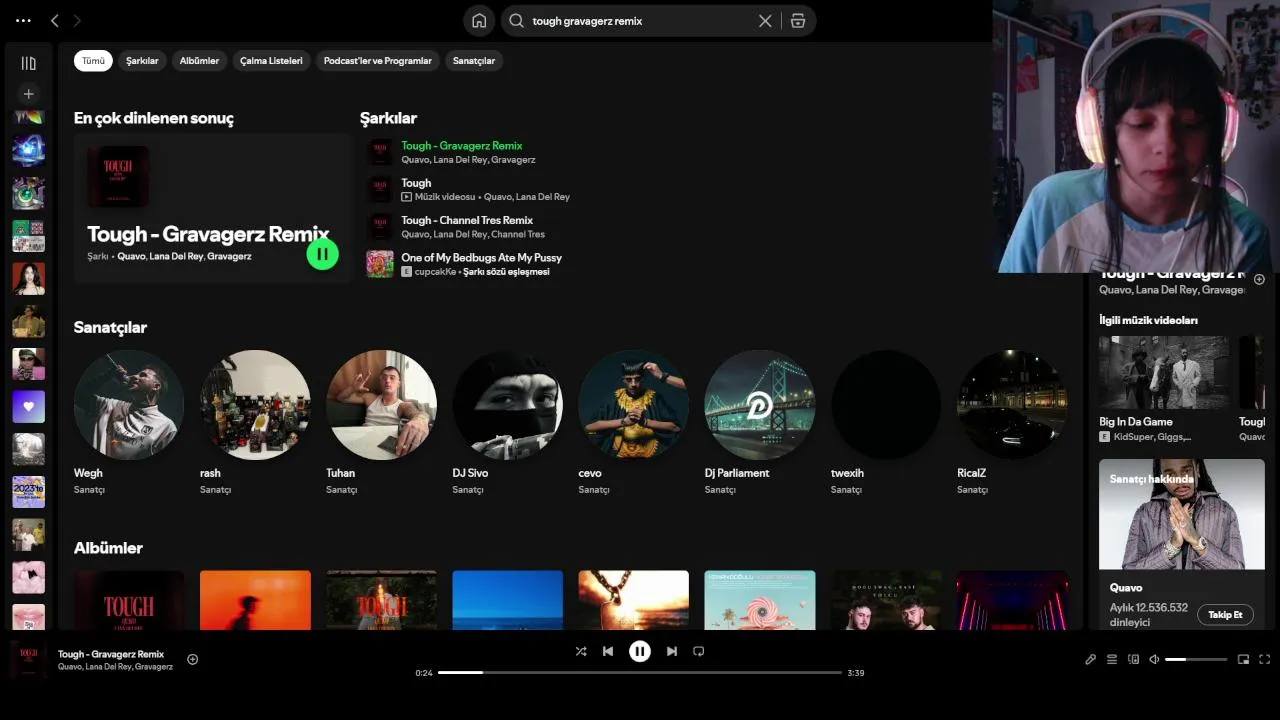1280x720 pixels.
Task: Skip to next track
Action: click(672, 651)
